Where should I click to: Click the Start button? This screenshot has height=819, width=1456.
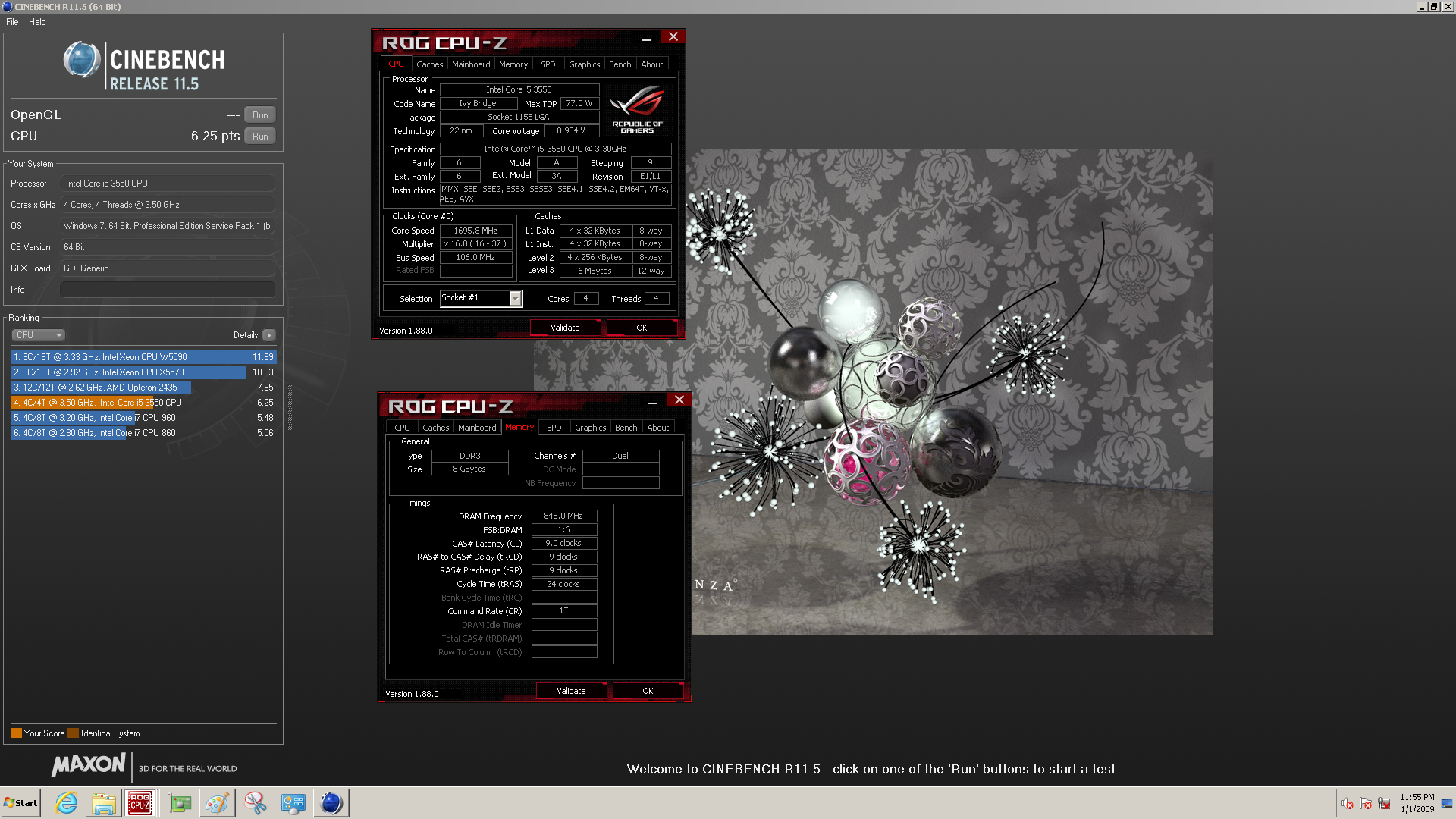(20, 803)
